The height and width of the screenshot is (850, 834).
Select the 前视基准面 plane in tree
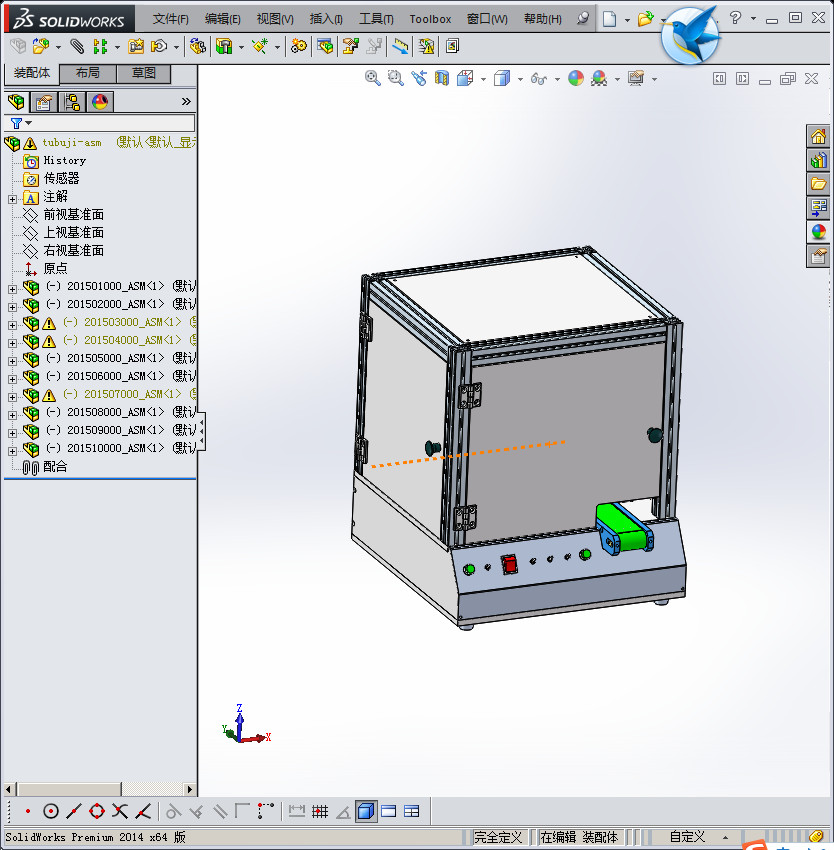[x=73, y=215]
